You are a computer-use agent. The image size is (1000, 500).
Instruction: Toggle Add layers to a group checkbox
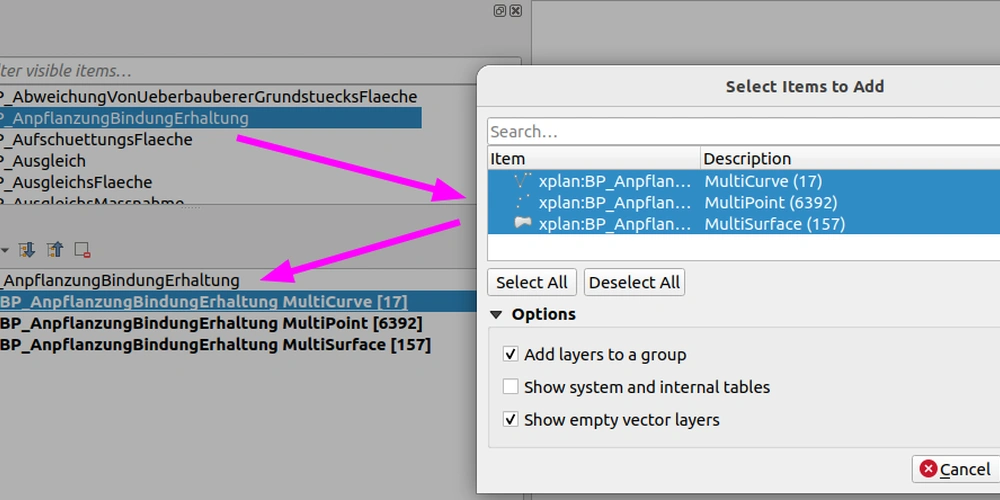pyautogui.click(x=510, y=355)
